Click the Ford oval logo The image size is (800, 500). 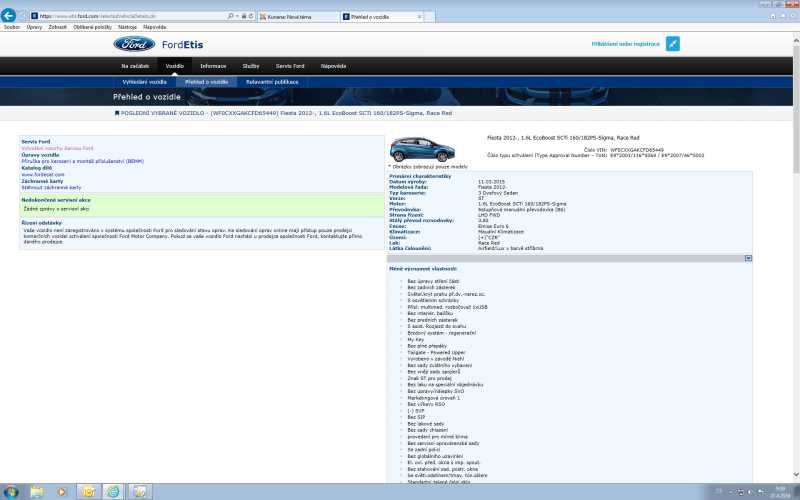[x=134, y=44]
